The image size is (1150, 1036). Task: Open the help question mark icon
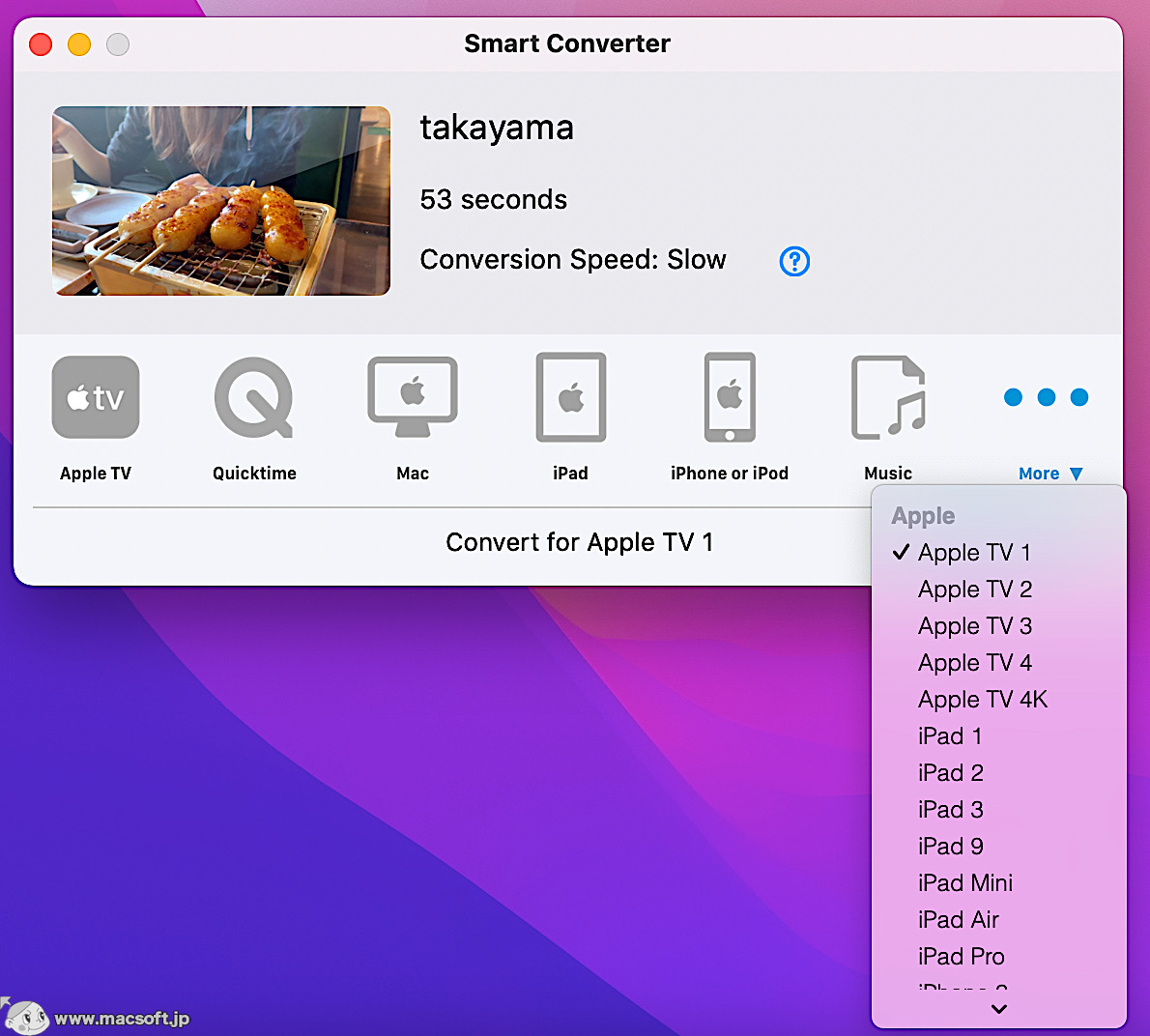[x=793, y=261]
